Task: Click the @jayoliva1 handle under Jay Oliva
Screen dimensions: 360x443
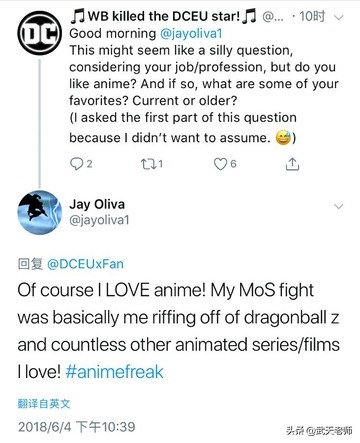Action: coord(99,220)
